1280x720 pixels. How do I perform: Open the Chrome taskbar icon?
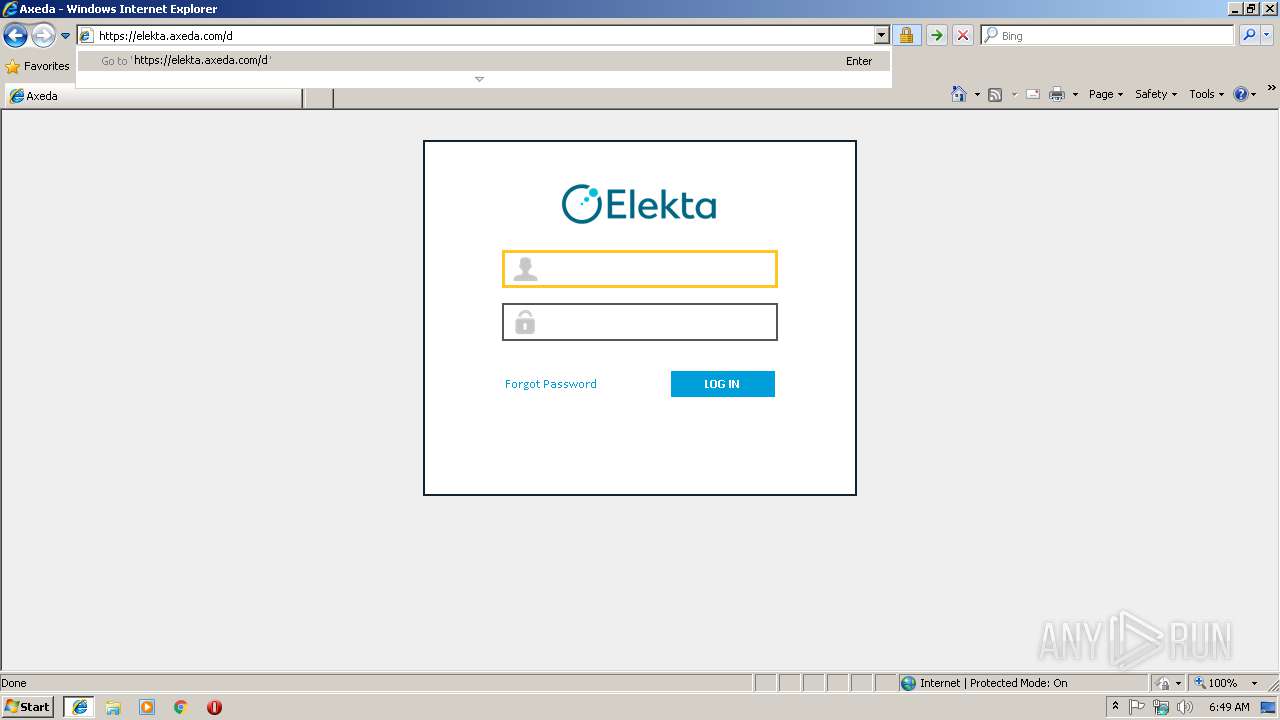tap(181, 707)
